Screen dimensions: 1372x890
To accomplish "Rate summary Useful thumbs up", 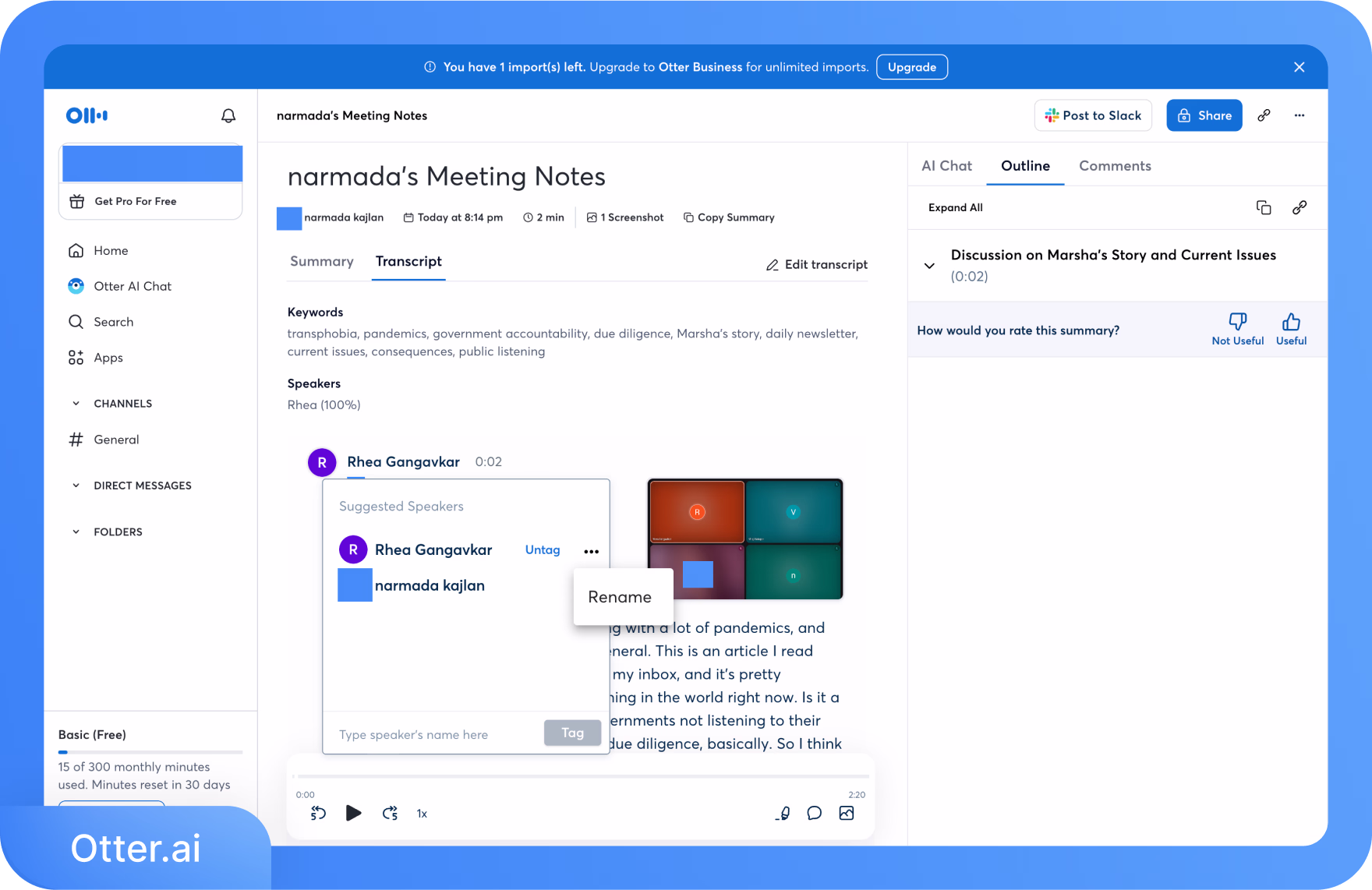I will click(1291, 329).
